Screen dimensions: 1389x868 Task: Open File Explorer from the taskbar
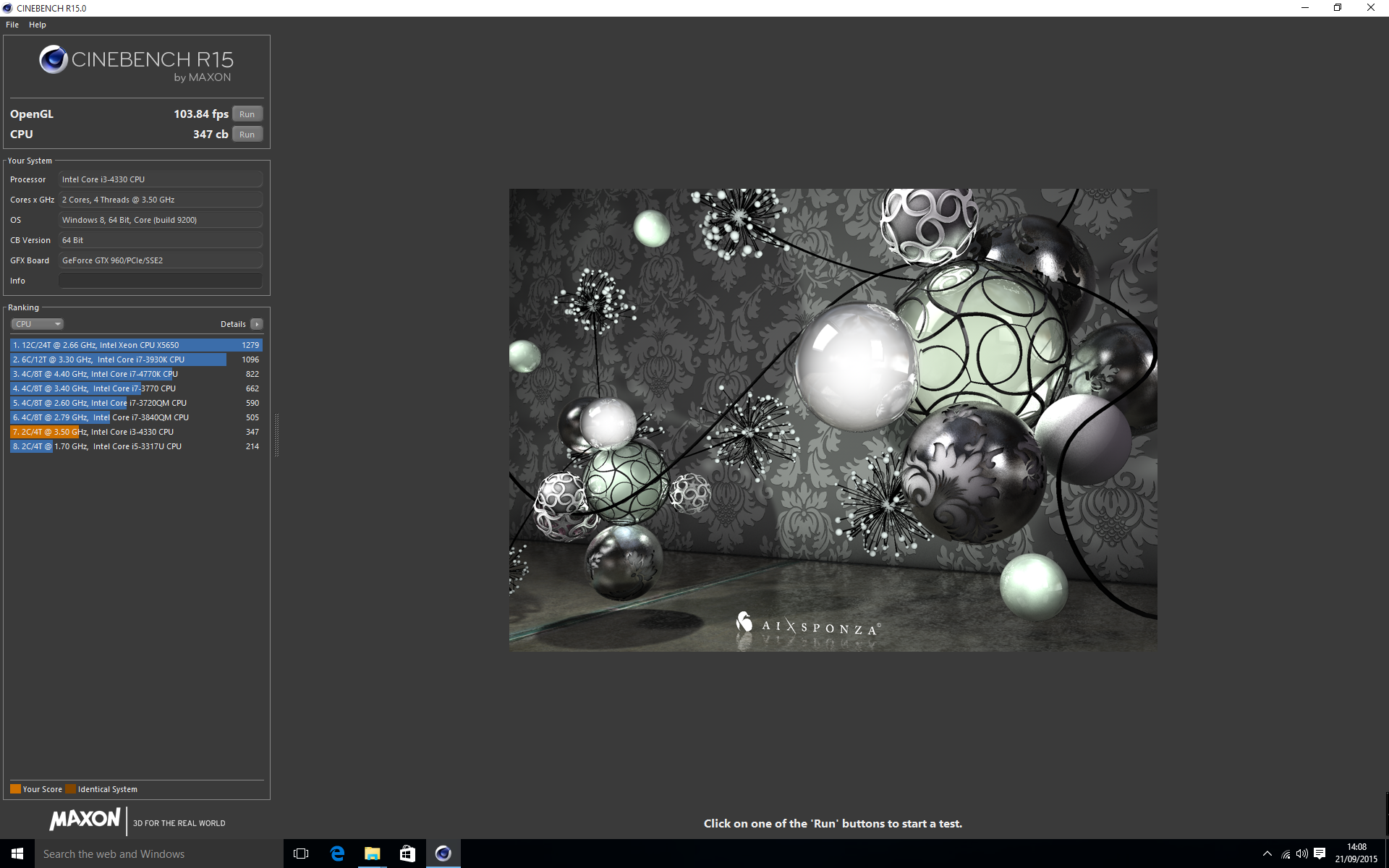372,854
